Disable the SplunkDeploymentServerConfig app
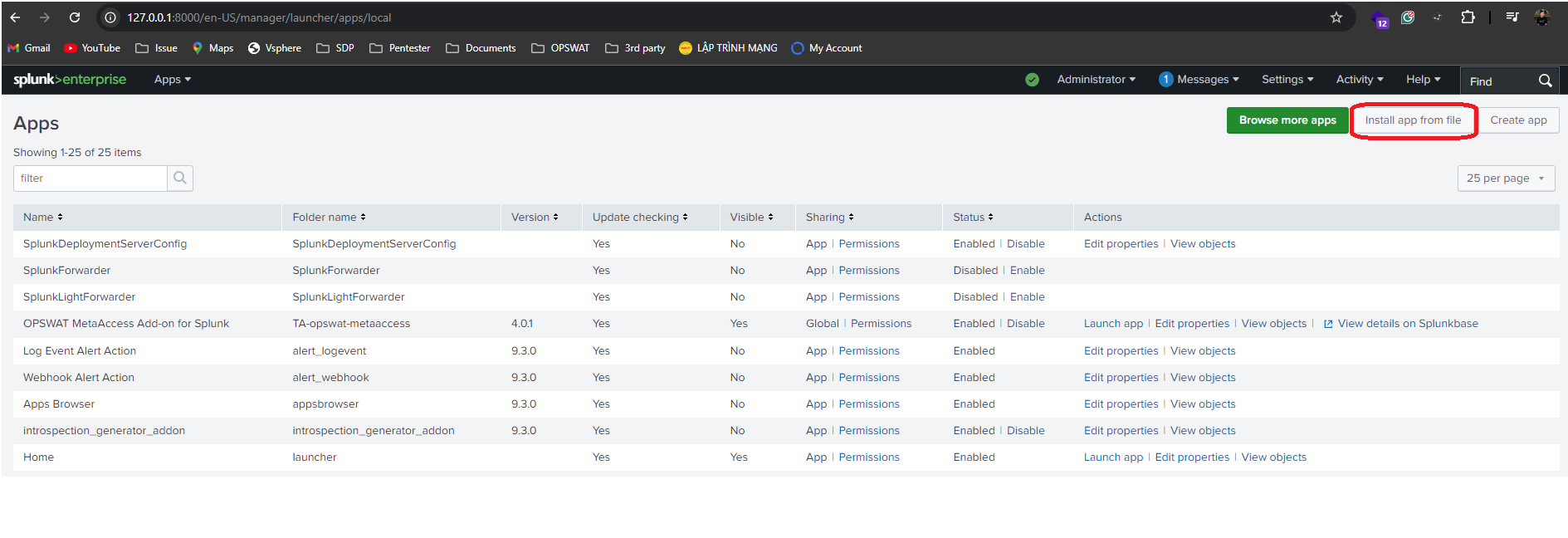The width and height of the screenshot is (1568, 538). [1026, 244]
